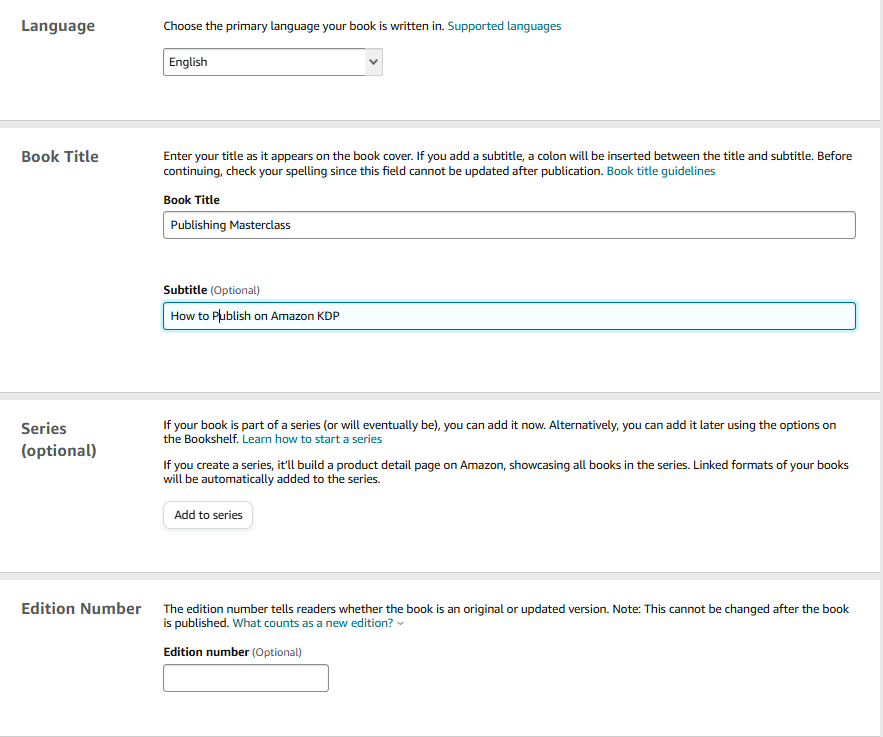Click the paragraph about the series product detail page
The height and width of the screenshot is (737, 883).
point(506,472)
